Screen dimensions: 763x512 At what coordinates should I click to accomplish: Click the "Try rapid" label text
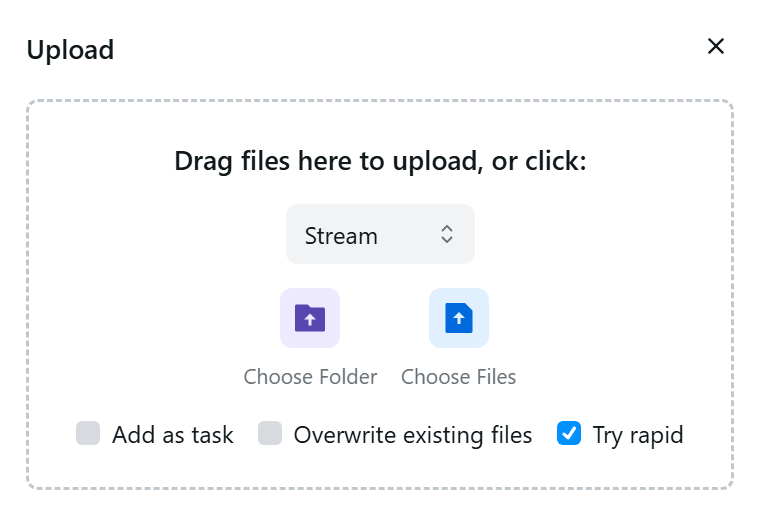638,435
